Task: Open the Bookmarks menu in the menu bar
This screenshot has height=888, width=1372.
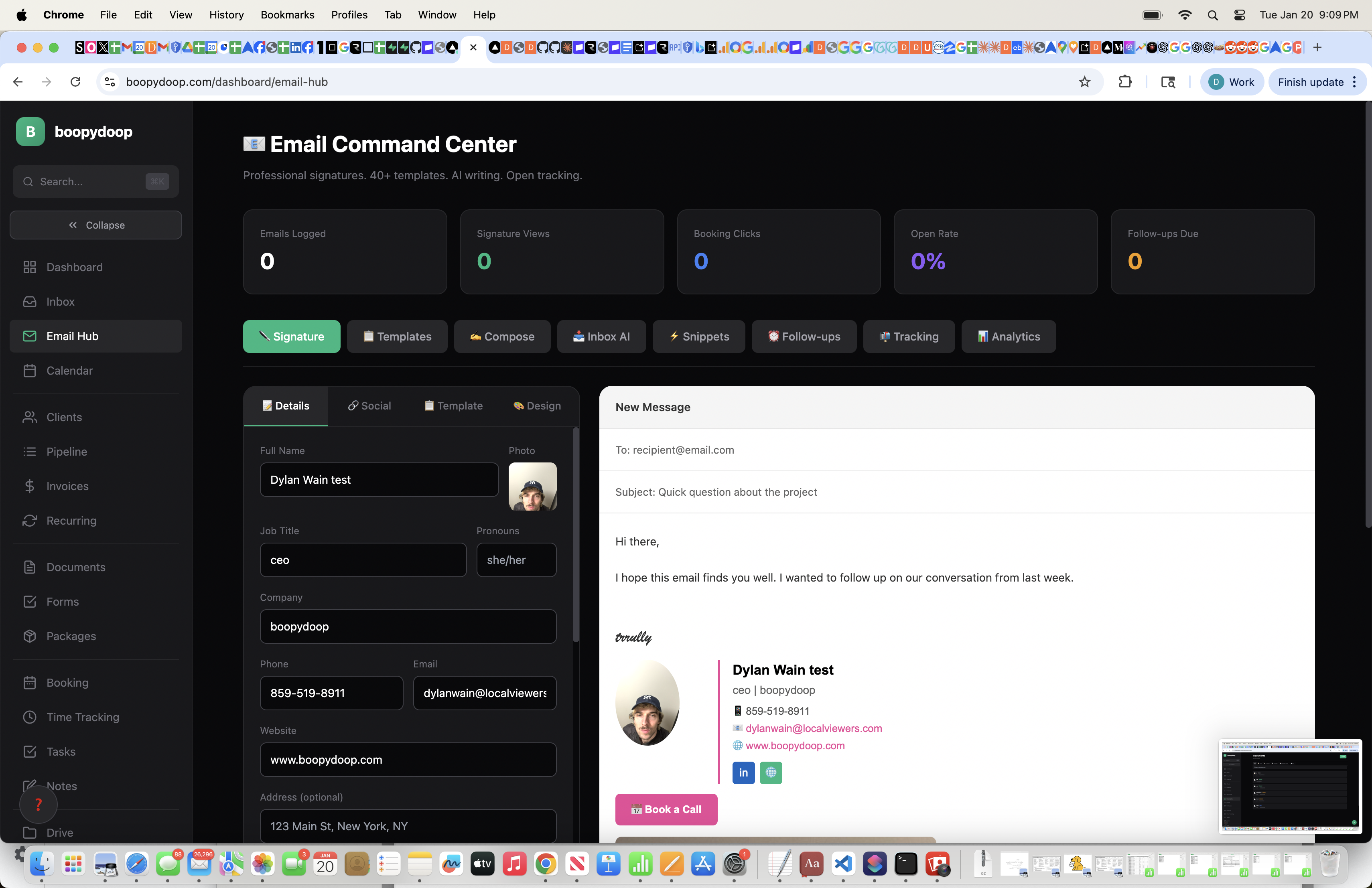Action: point(287,14)
